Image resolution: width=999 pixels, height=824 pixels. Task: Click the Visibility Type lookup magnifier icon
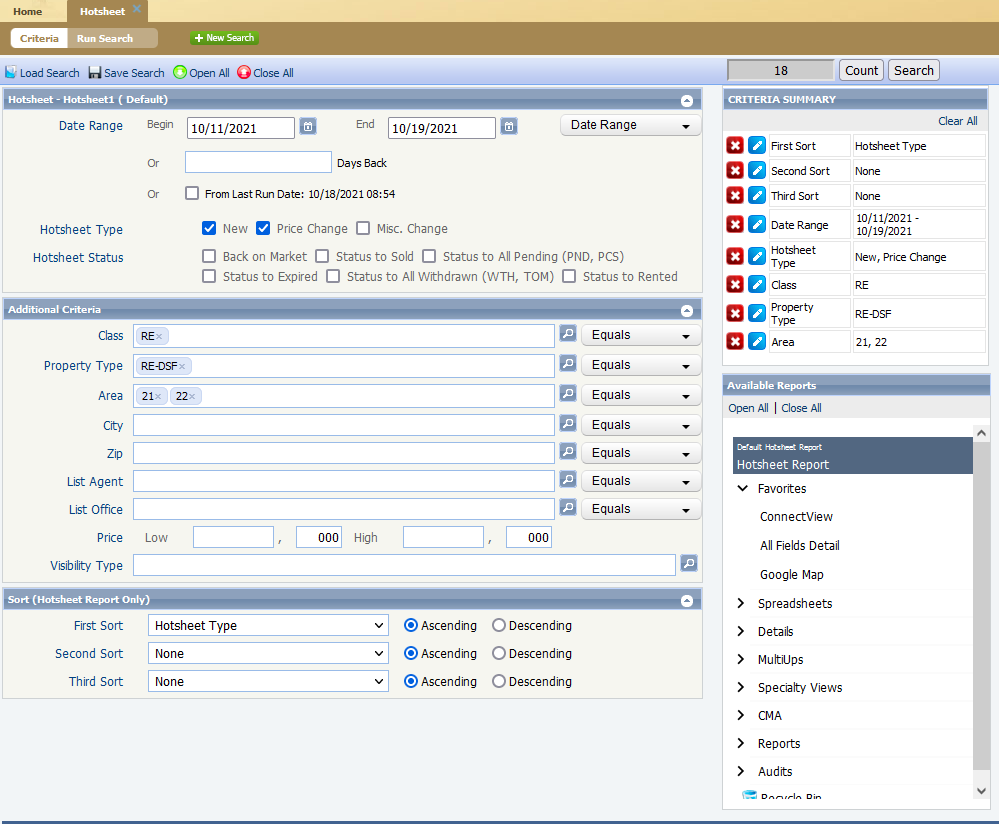click(x=689, y=563)
